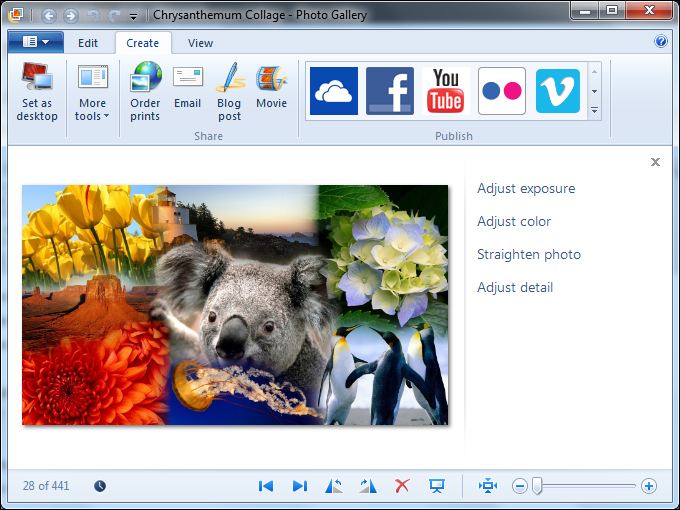680x510 pixels.
Task: Click the zoom slider thumb
Action: 537,486
